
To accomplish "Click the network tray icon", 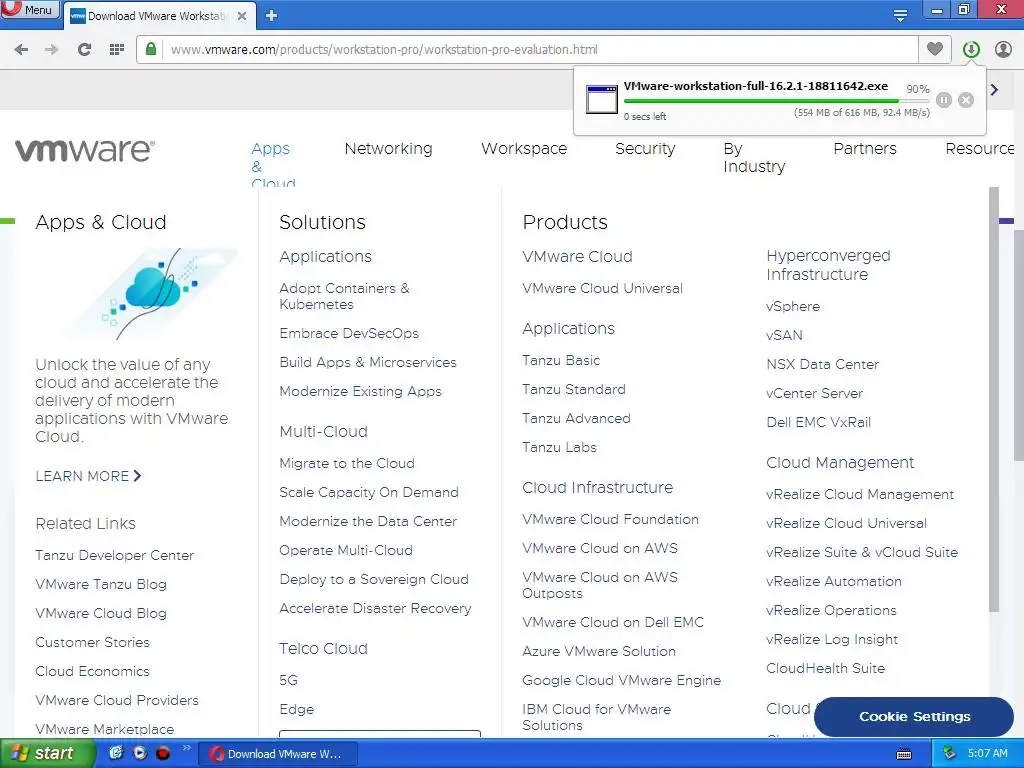I will pyautogui.click(x=950, y=754).
